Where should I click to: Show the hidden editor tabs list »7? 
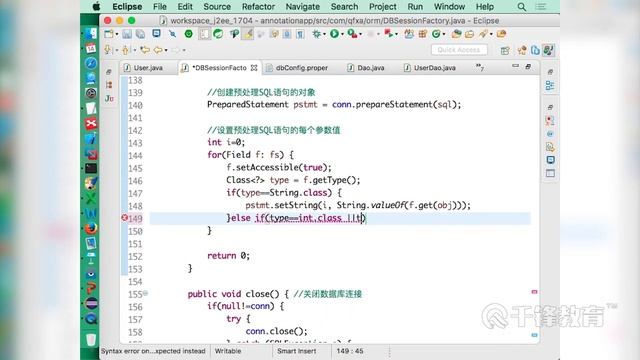[x=480, y=67]
